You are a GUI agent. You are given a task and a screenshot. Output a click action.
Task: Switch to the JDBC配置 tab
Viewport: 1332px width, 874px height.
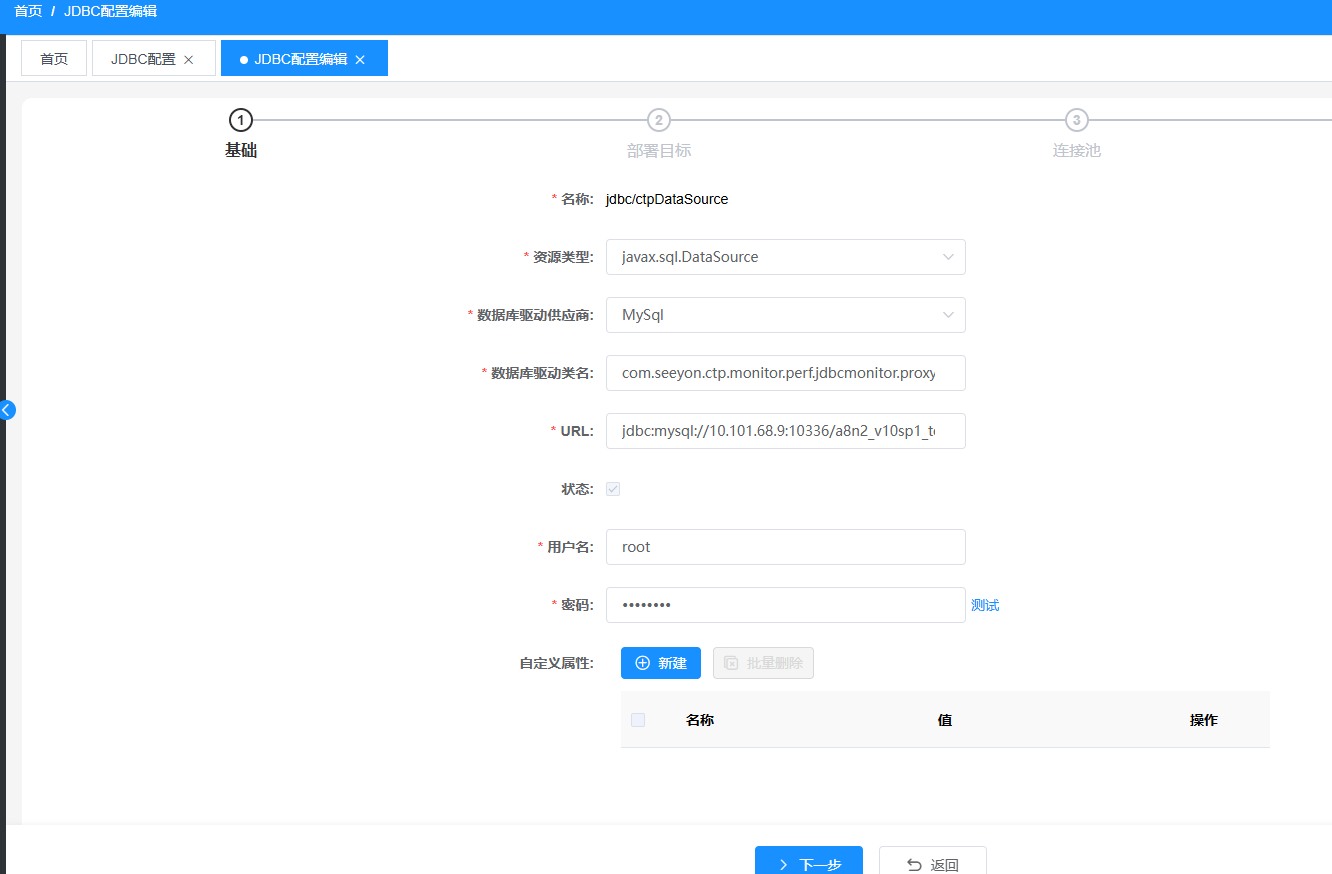(143, 59)
